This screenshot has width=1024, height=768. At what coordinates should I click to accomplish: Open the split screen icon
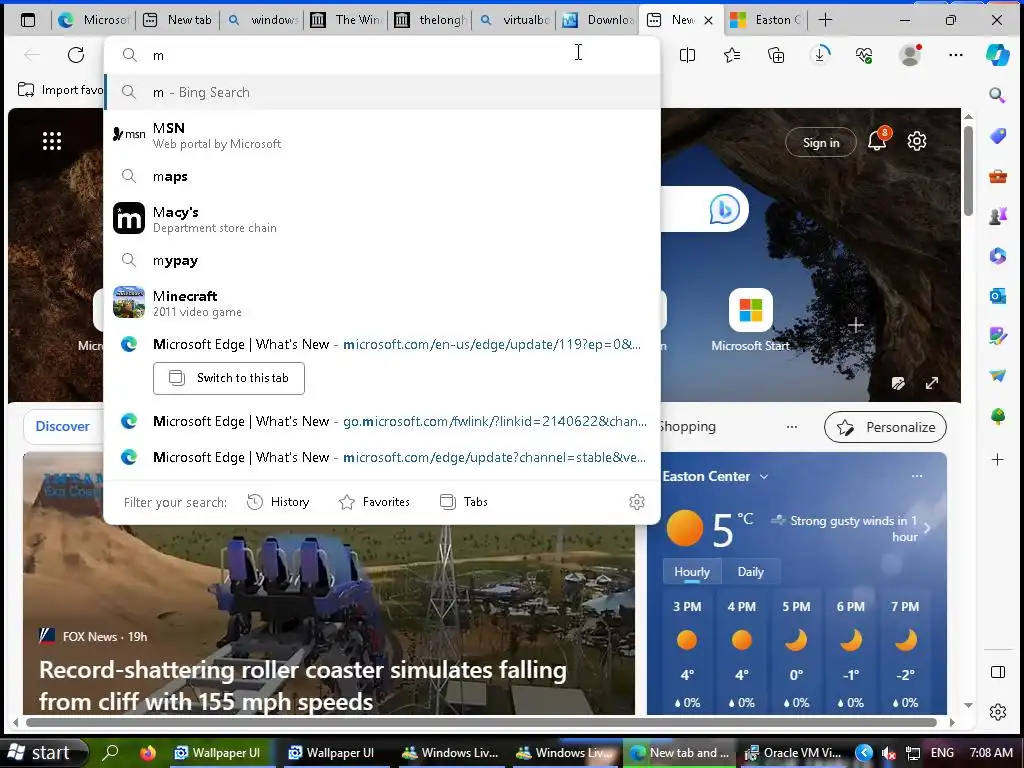687,55
